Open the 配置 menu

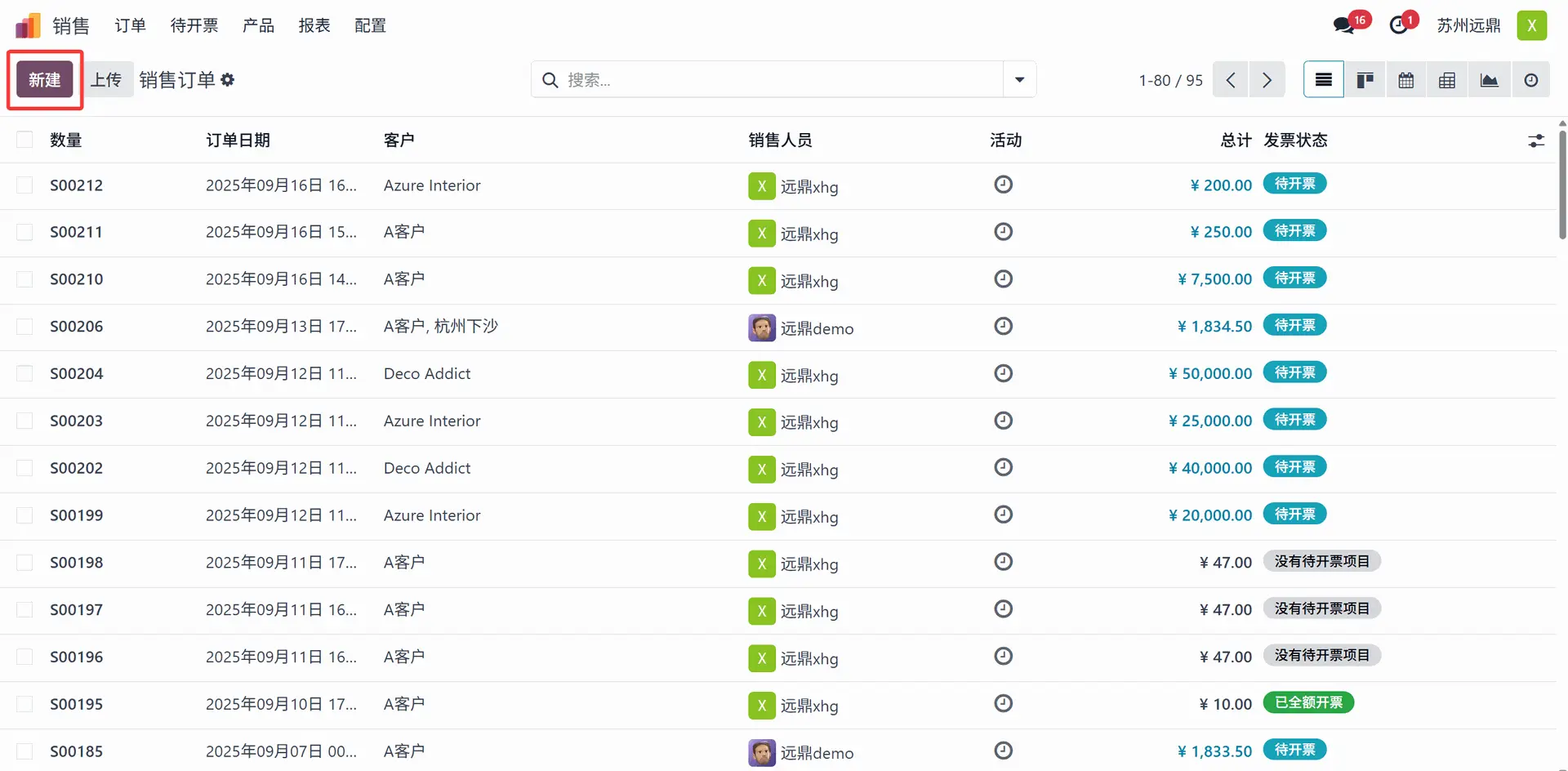pos(370,25)
